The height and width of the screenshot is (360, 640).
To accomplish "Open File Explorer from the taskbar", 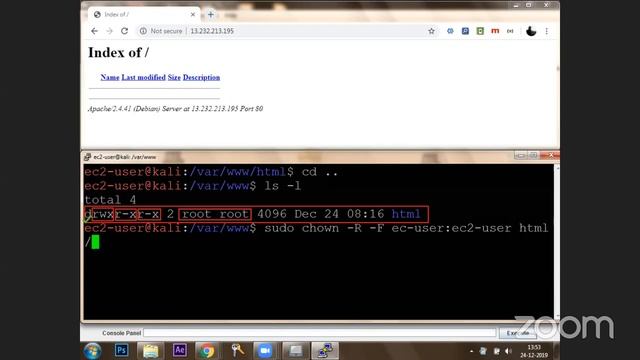I will coord(150,351).
